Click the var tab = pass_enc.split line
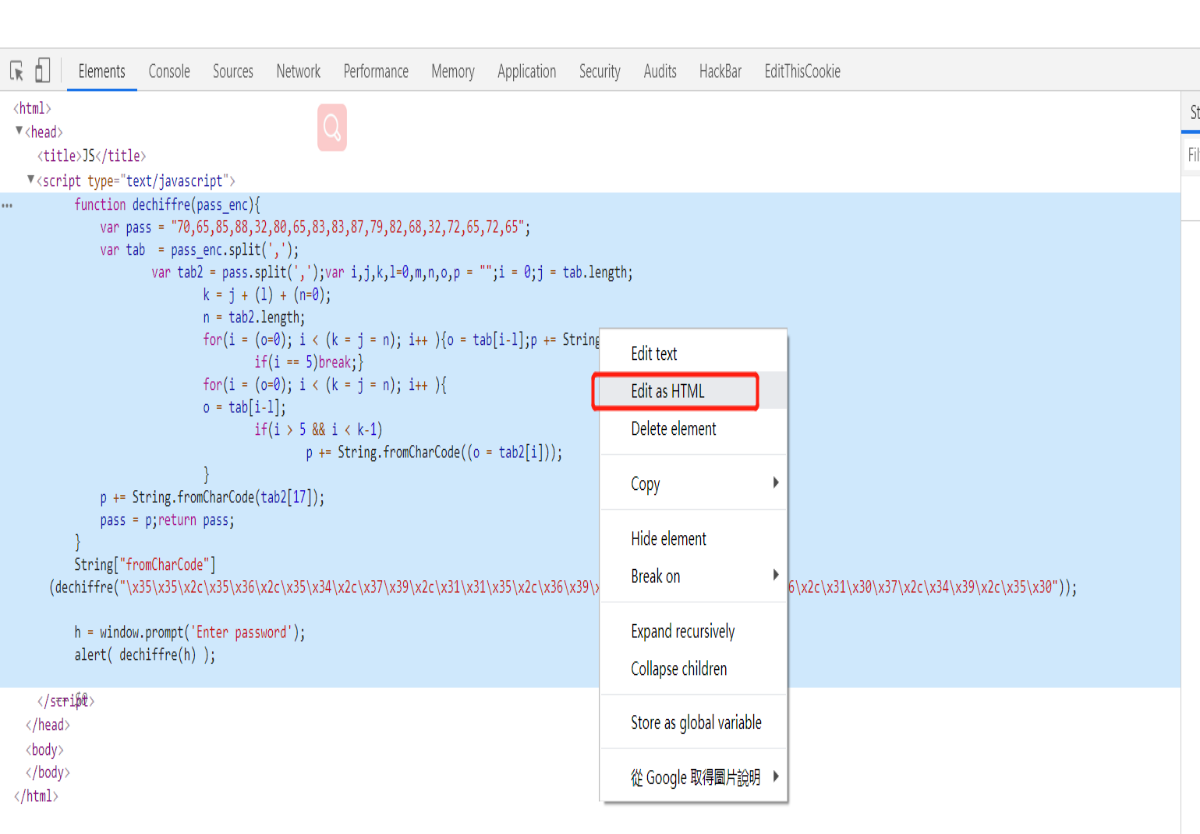This screenshot has width=1200, height=834. click(x=200, y=250)
